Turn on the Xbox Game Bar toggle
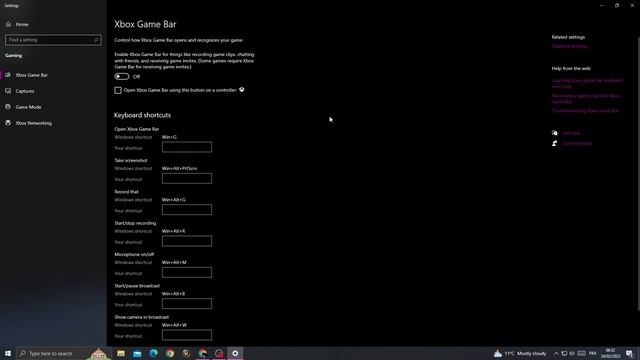Viewport: 640px width, 360px height. 122,76
